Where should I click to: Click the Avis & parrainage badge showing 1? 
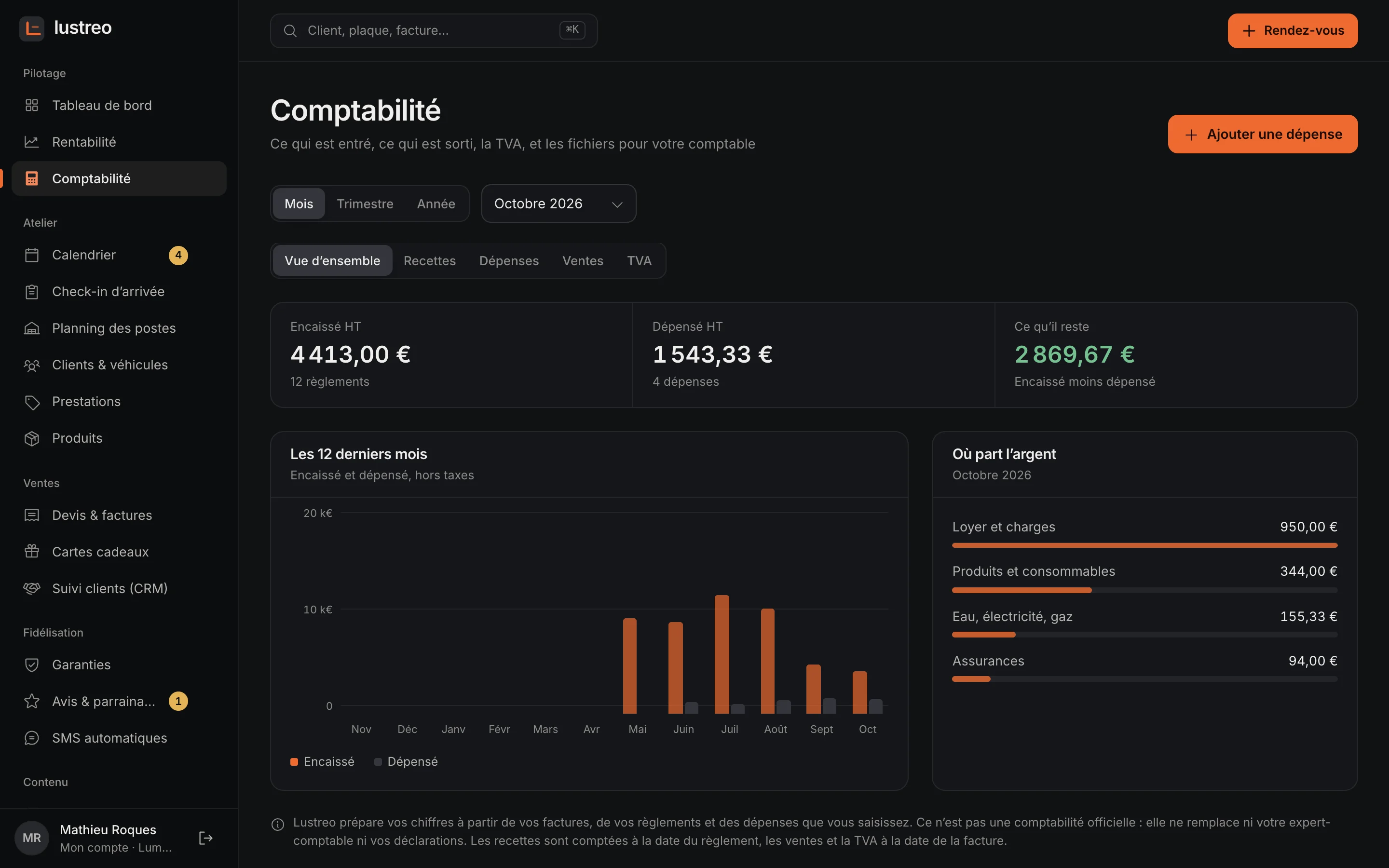[178, 702]
